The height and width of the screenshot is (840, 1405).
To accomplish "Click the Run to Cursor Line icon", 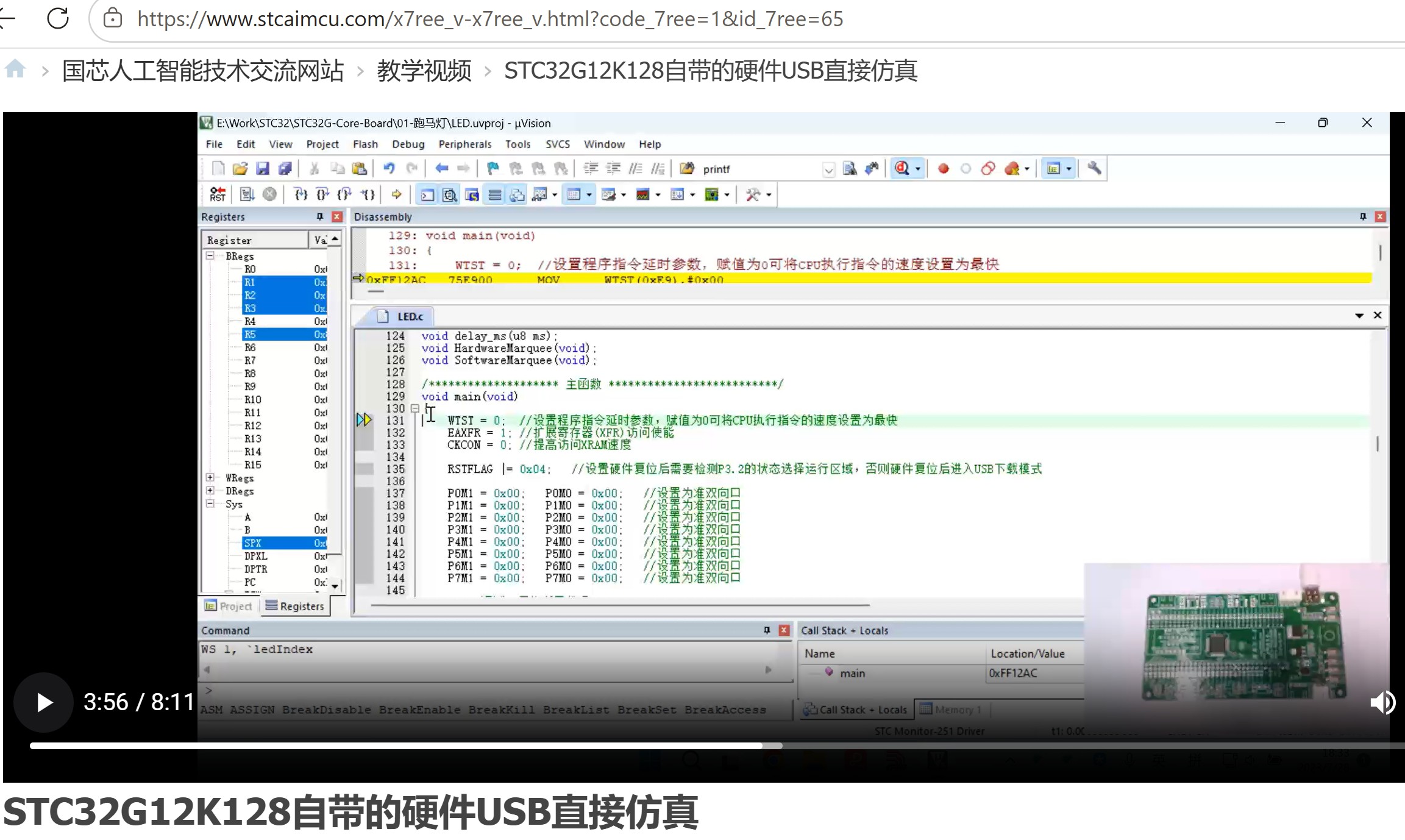I will [368, 194].
